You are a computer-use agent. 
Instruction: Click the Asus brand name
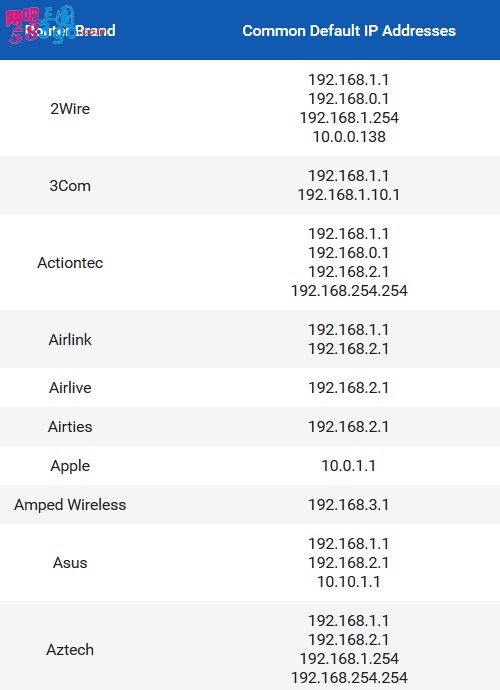tap(70, 562)
